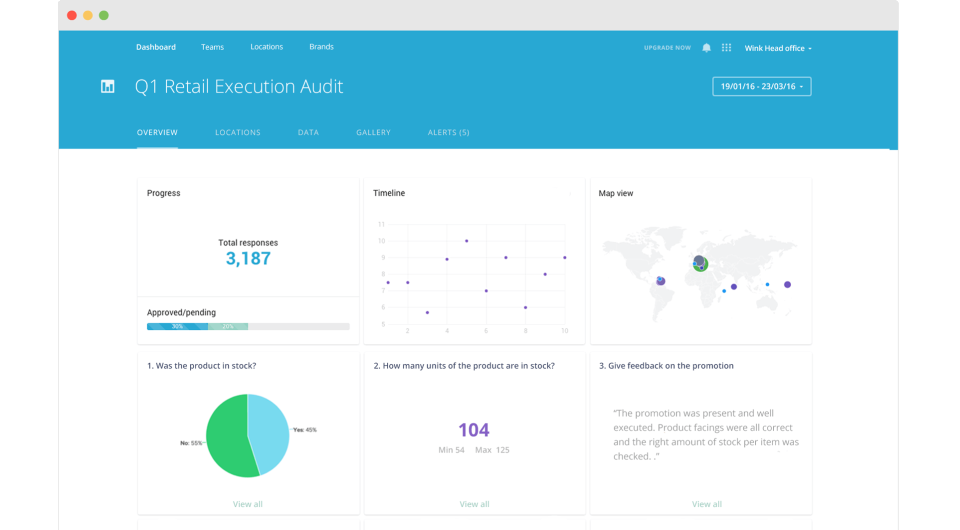The height and width of the screenshot is (530, 960).
Task: Open the Teams menu item
Action: (212, 47)
